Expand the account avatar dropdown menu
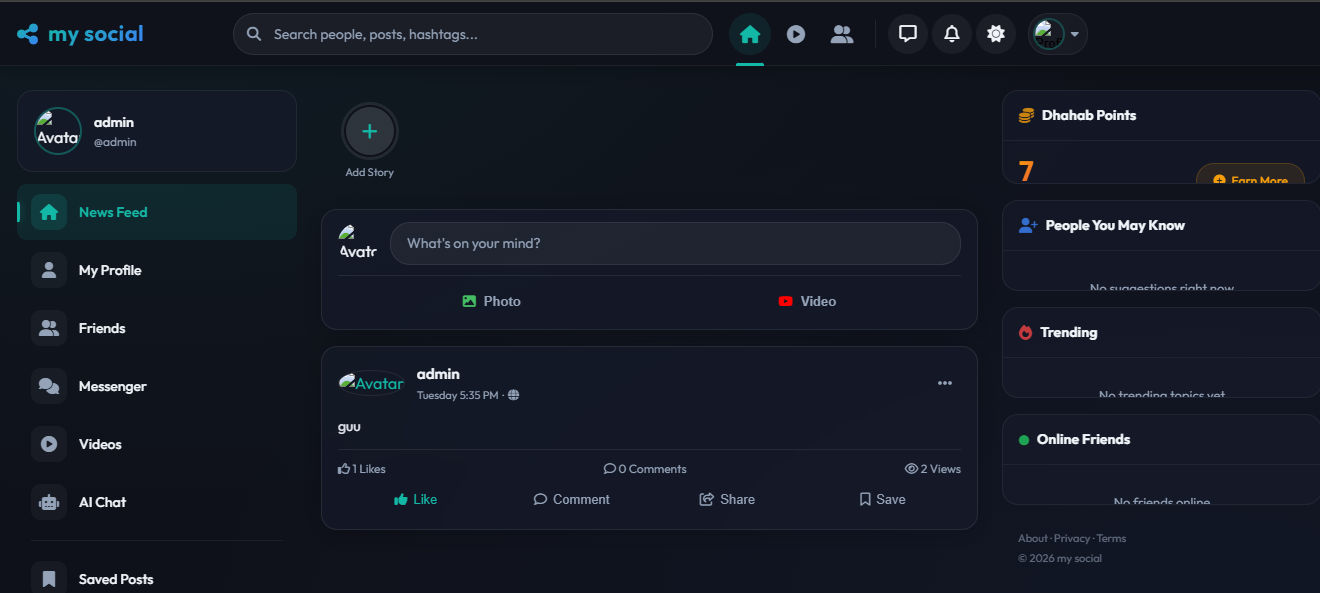 pos(1058,34)
